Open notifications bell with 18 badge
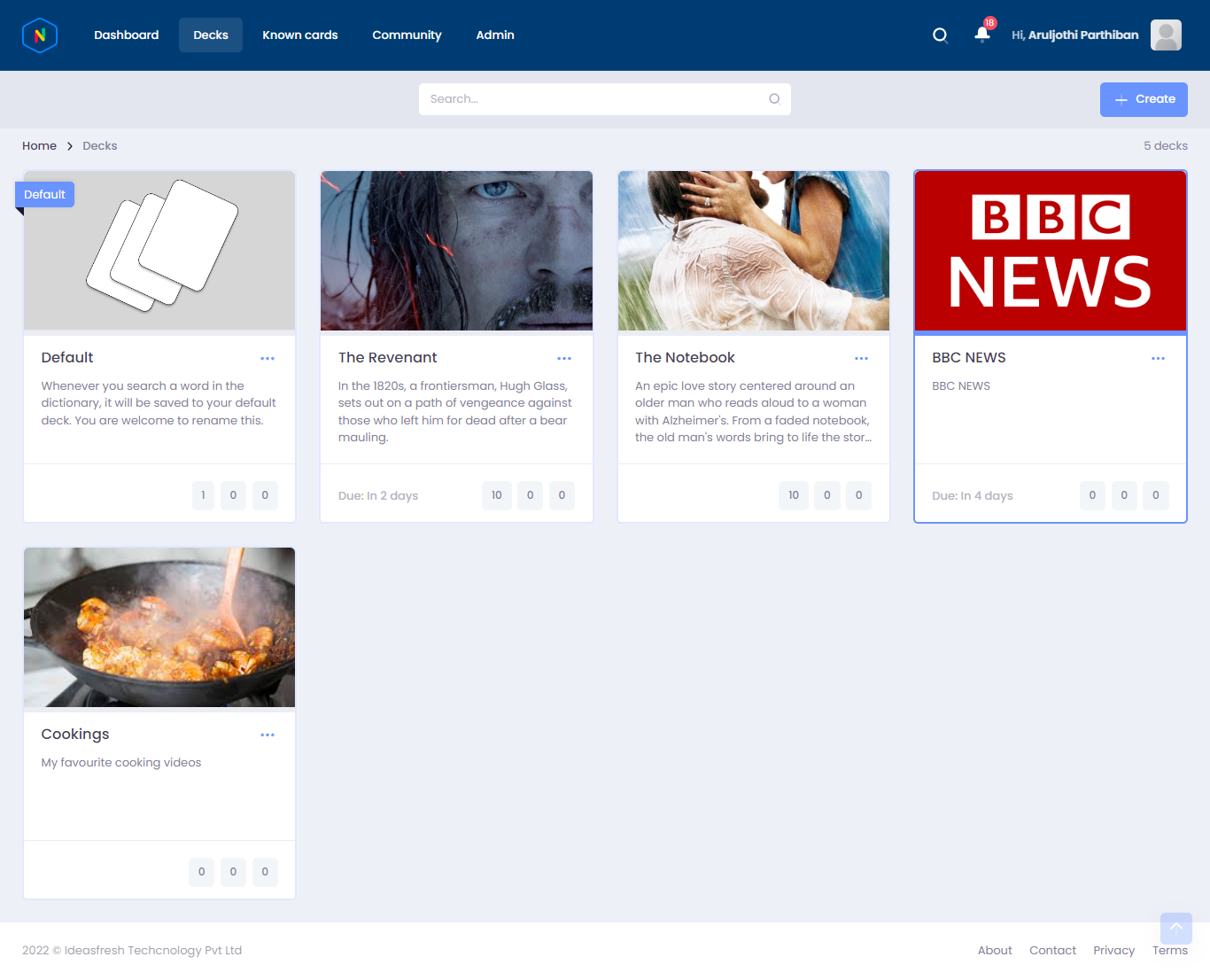The height and width of the screenshot is (980, 1210). pos(982,34)
